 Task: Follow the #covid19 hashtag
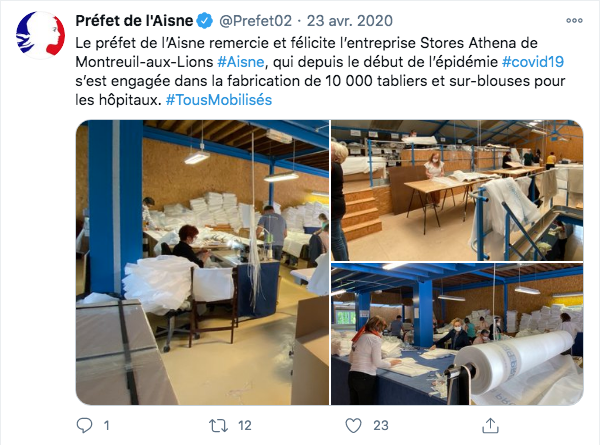(x=533, y=62)
